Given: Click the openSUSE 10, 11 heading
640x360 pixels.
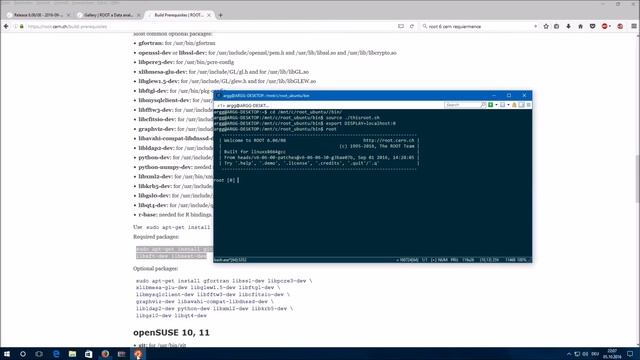Looking at the screenshot, I should coord(171,333).
